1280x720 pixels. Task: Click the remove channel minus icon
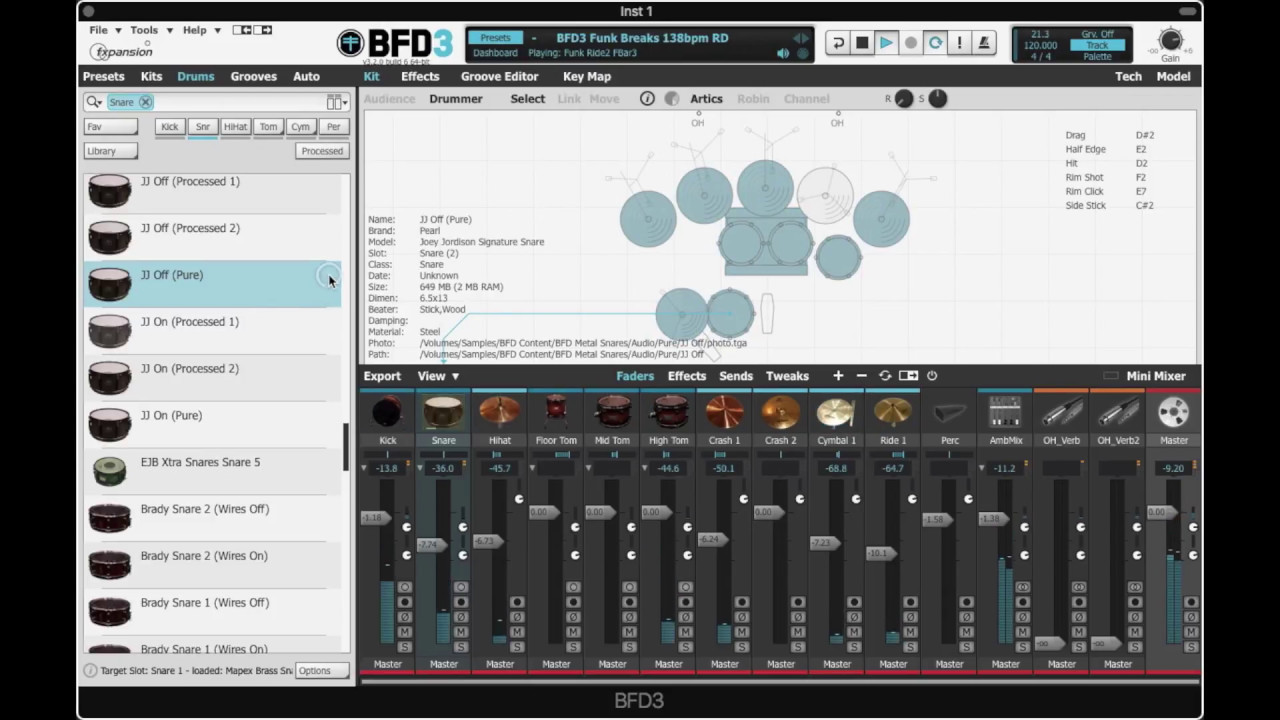pos(861,376)
